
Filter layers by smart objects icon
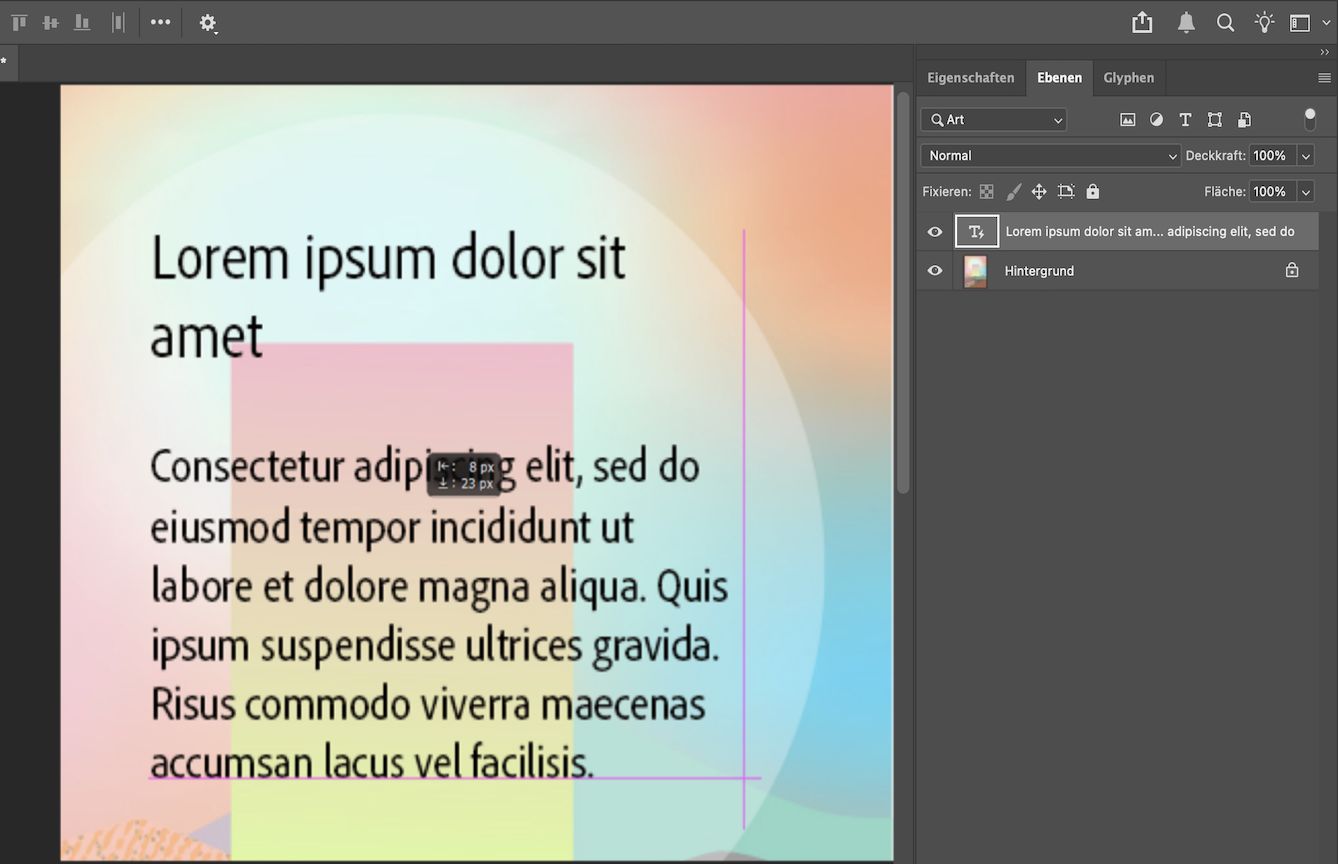[1244, 119]
